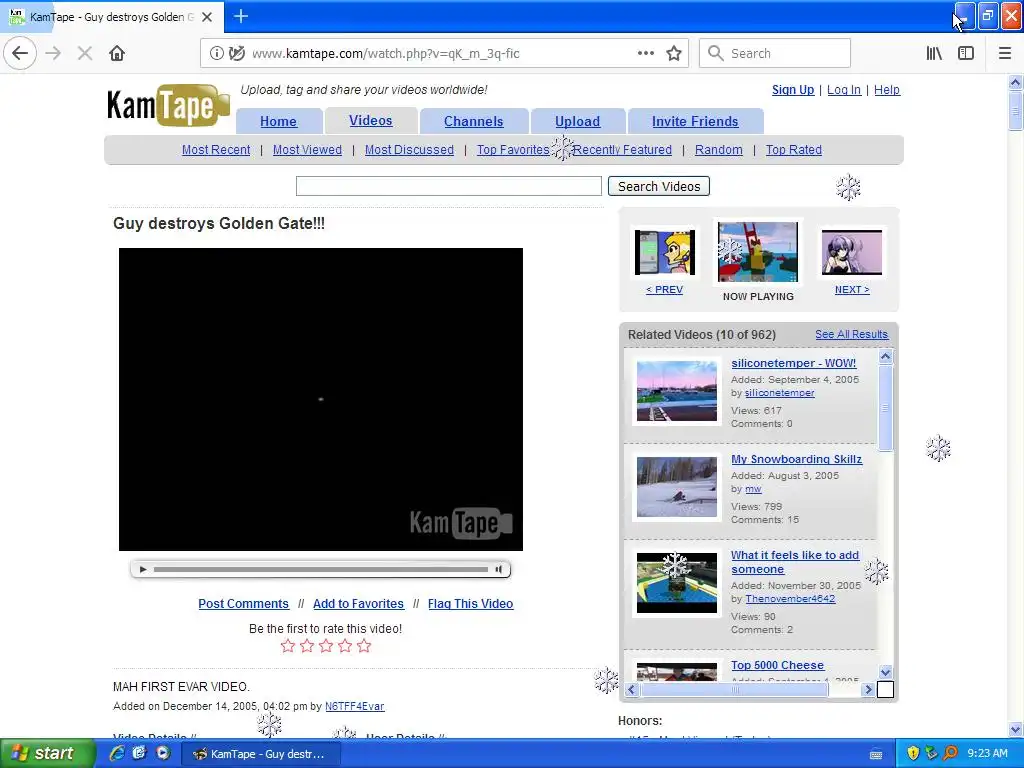Open a new browser tab with plus
1024x768 pixels.
[x=240, y=16]
